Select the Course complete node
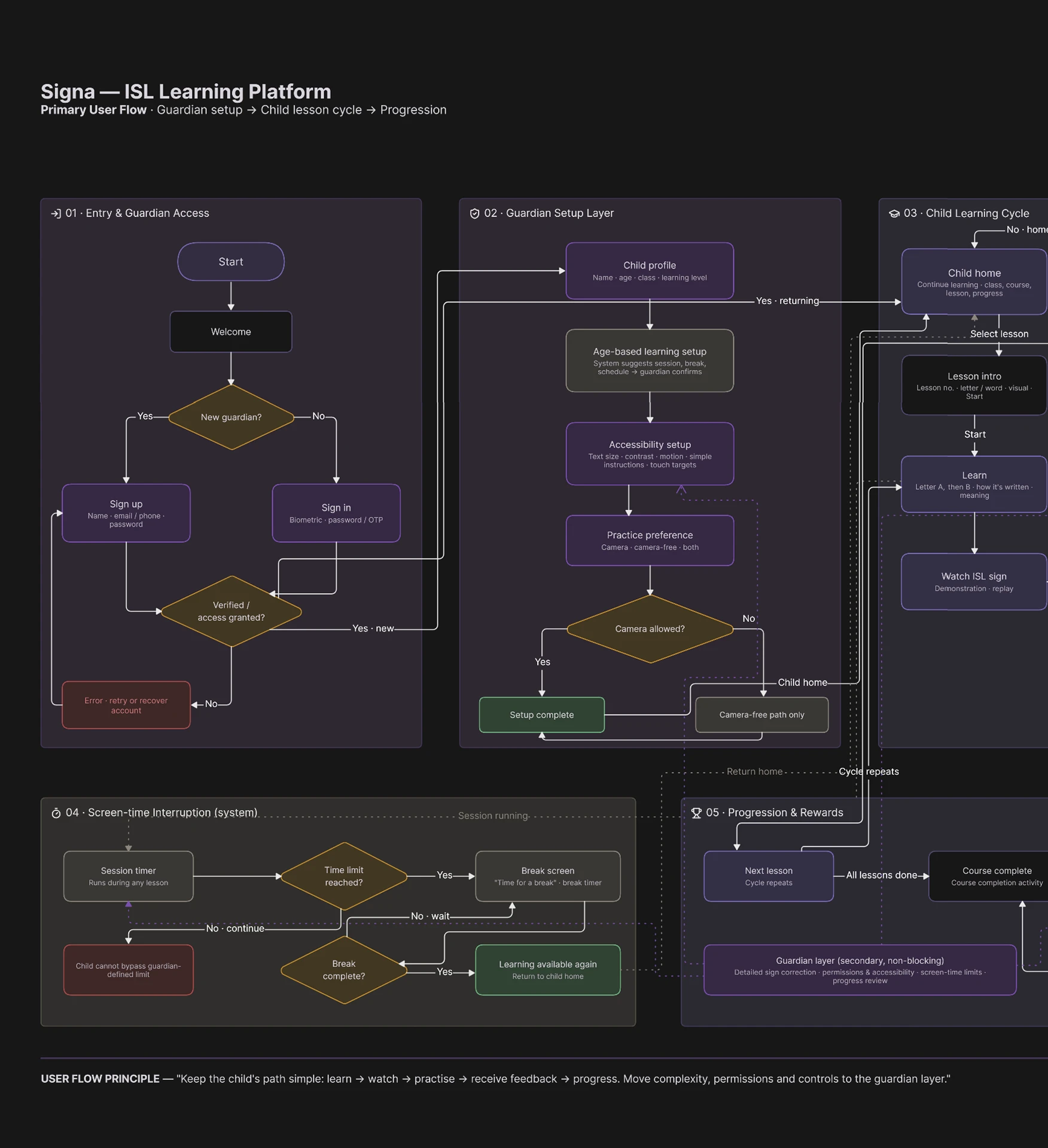This screenshot has width=1048, height=1148. pos(989,877)
